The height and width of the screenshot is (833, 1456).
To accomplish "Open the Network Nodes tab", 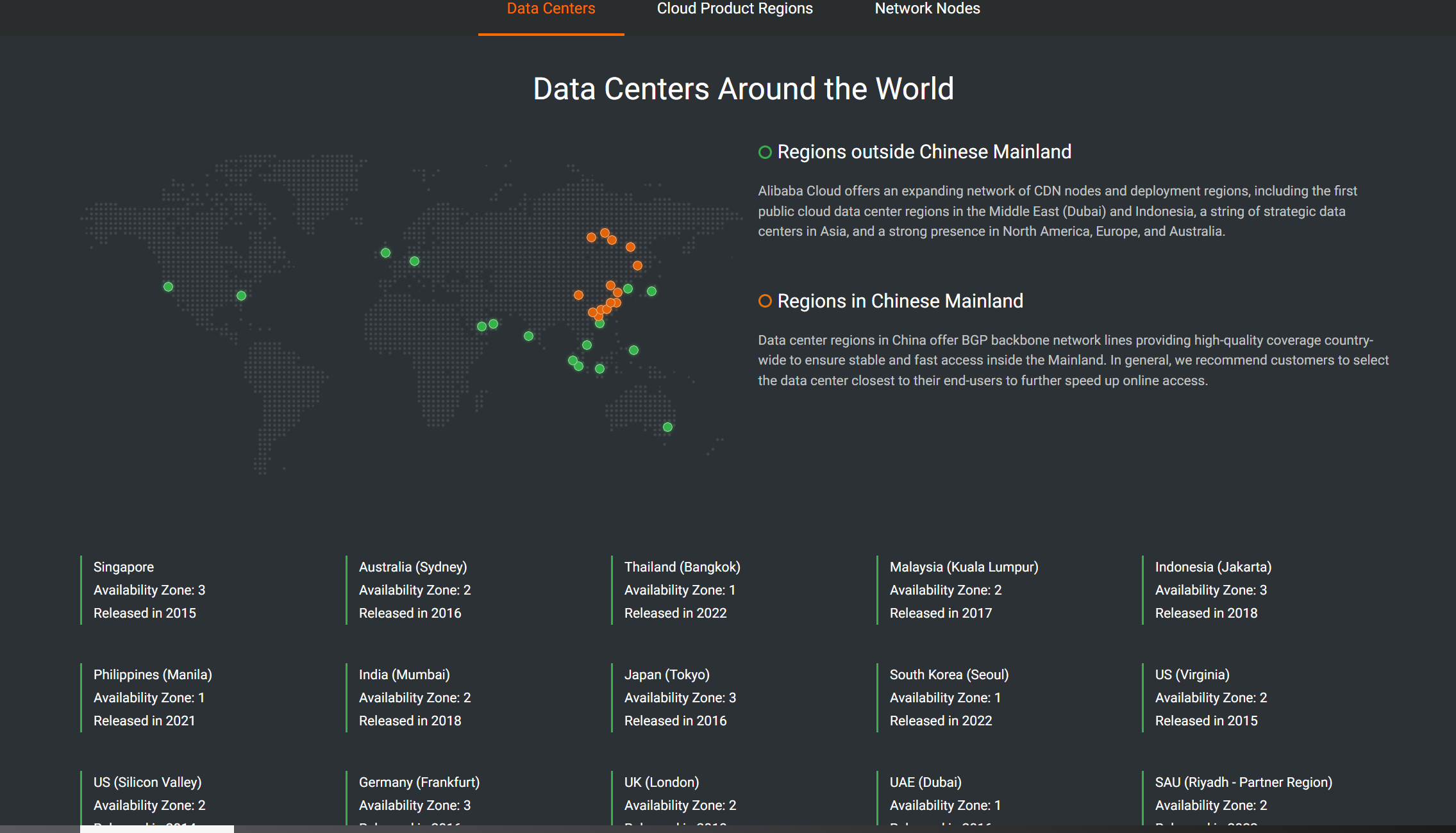I will [927, 9].
